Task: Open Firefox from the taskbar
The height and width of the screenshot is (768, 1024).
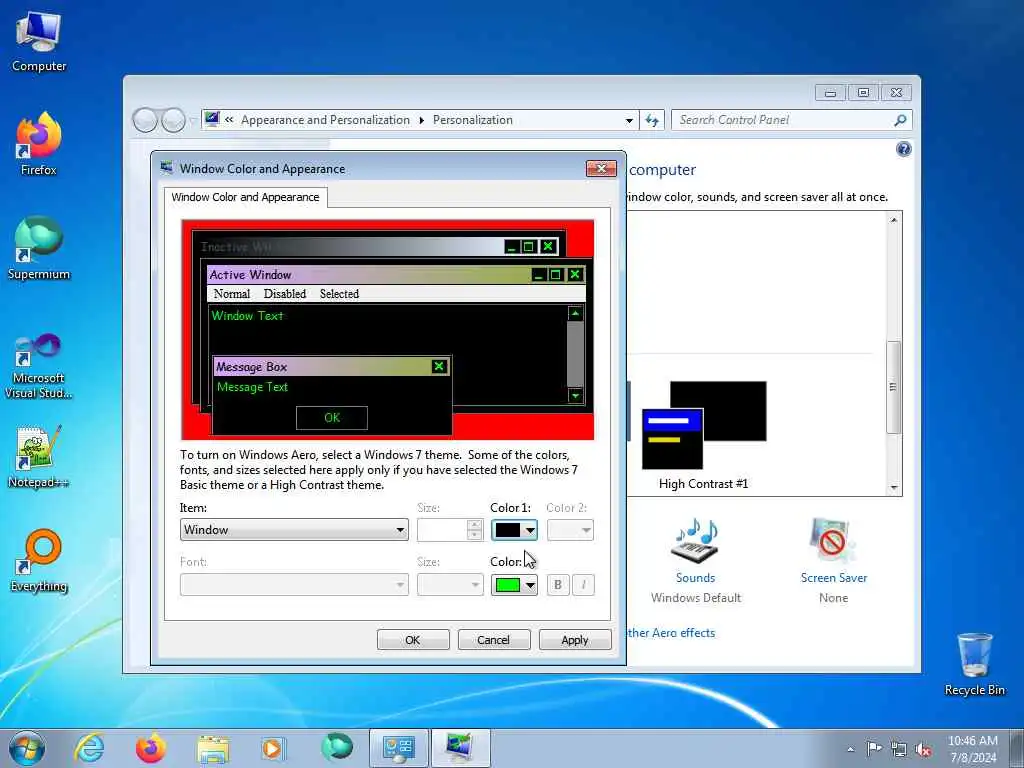Action: (x=151, y=748)
